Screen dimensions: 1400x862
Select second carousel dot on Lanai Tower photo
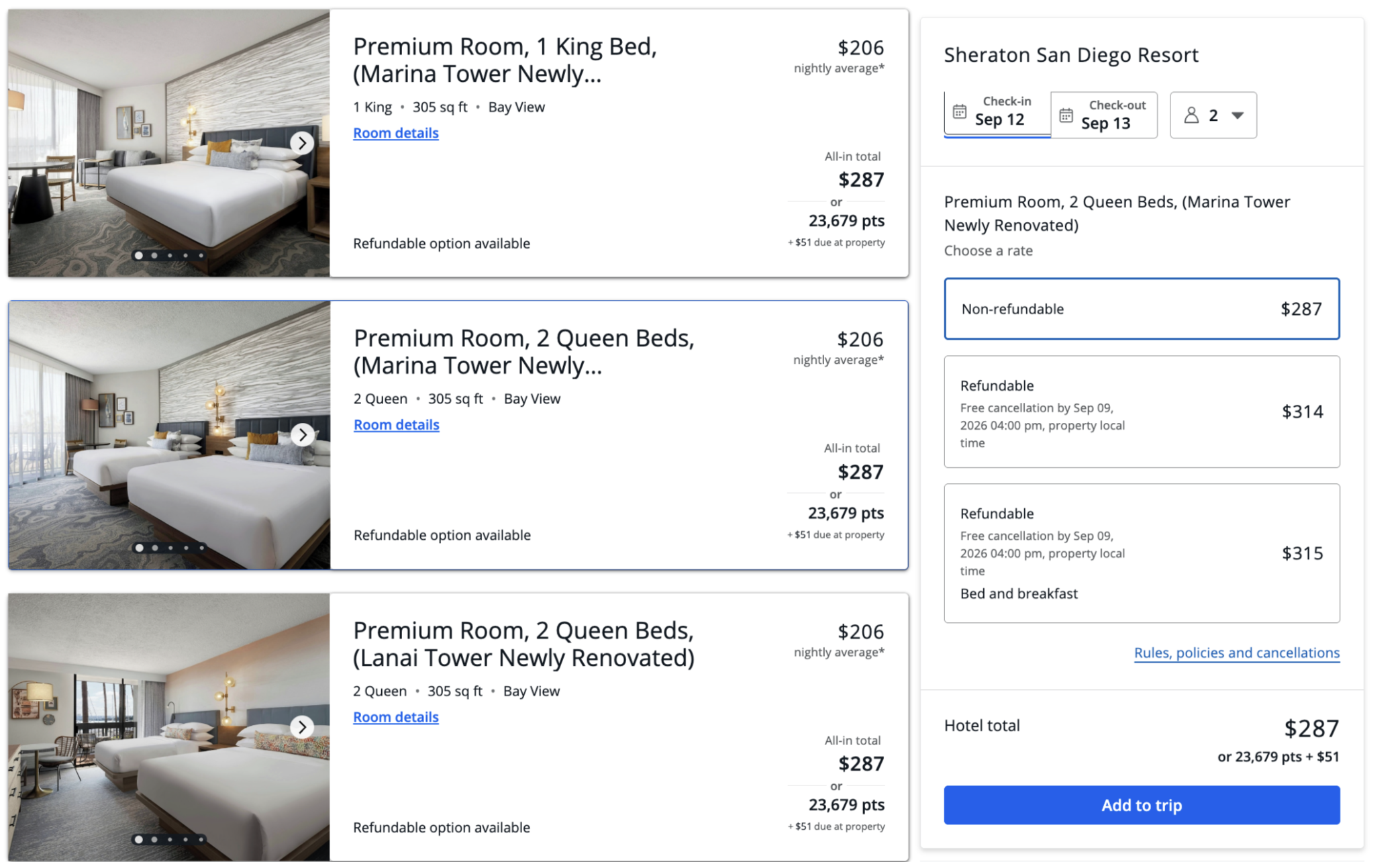click(154, 839)
